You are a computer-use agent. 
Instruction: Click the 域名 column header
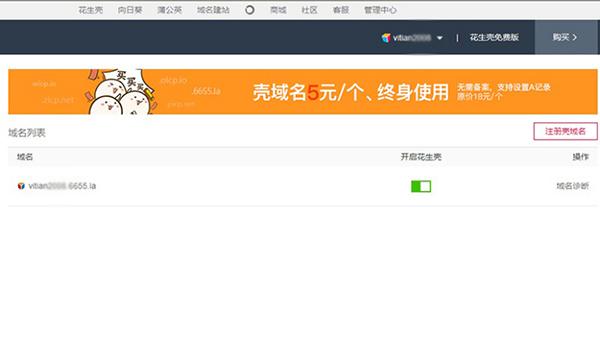25,157
